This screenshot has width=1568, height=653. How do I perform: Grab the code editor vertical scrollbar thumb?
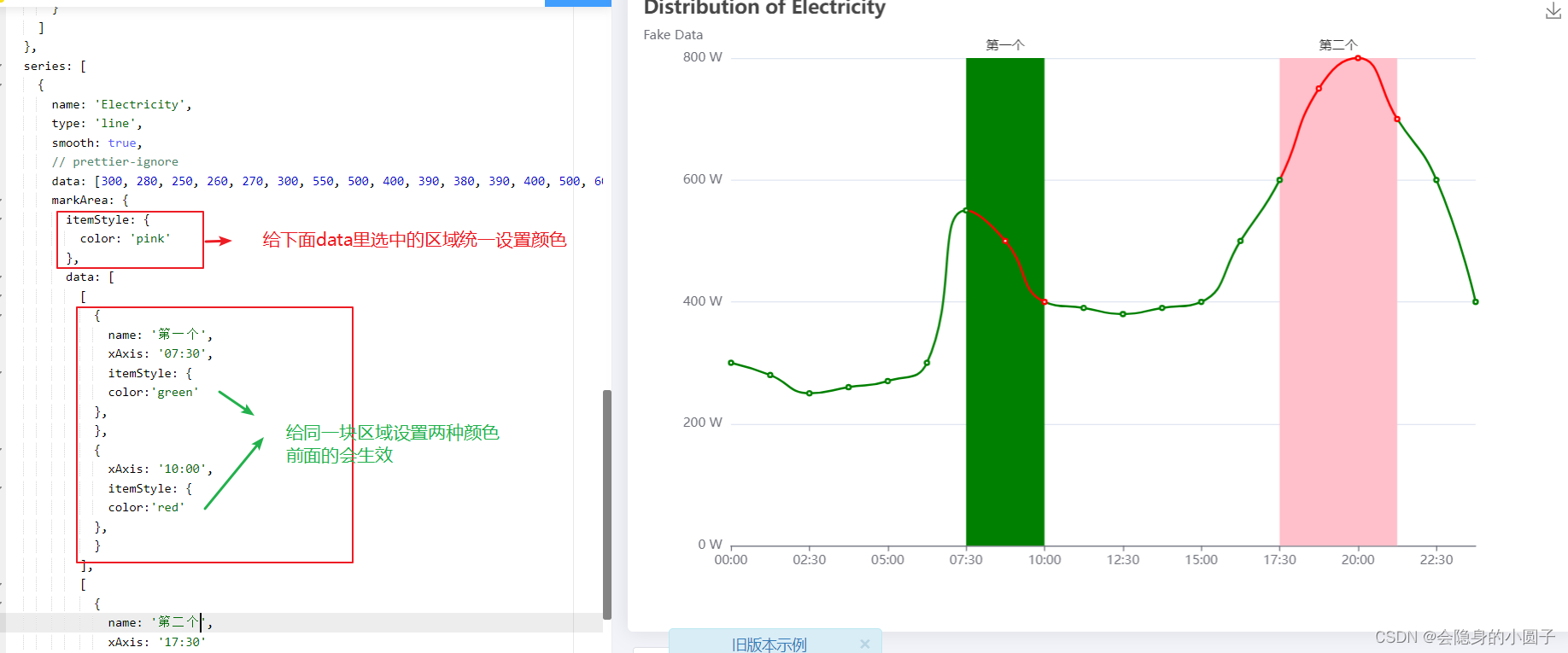pyautogui.click(x=607, y=504)
